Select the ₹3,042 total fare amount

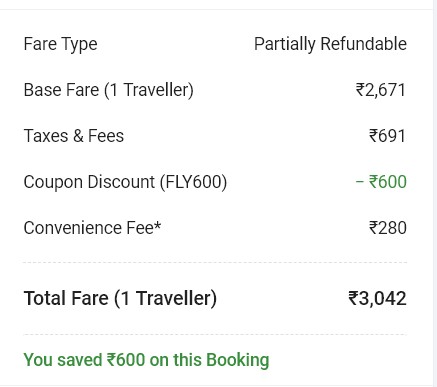point(377,298)
